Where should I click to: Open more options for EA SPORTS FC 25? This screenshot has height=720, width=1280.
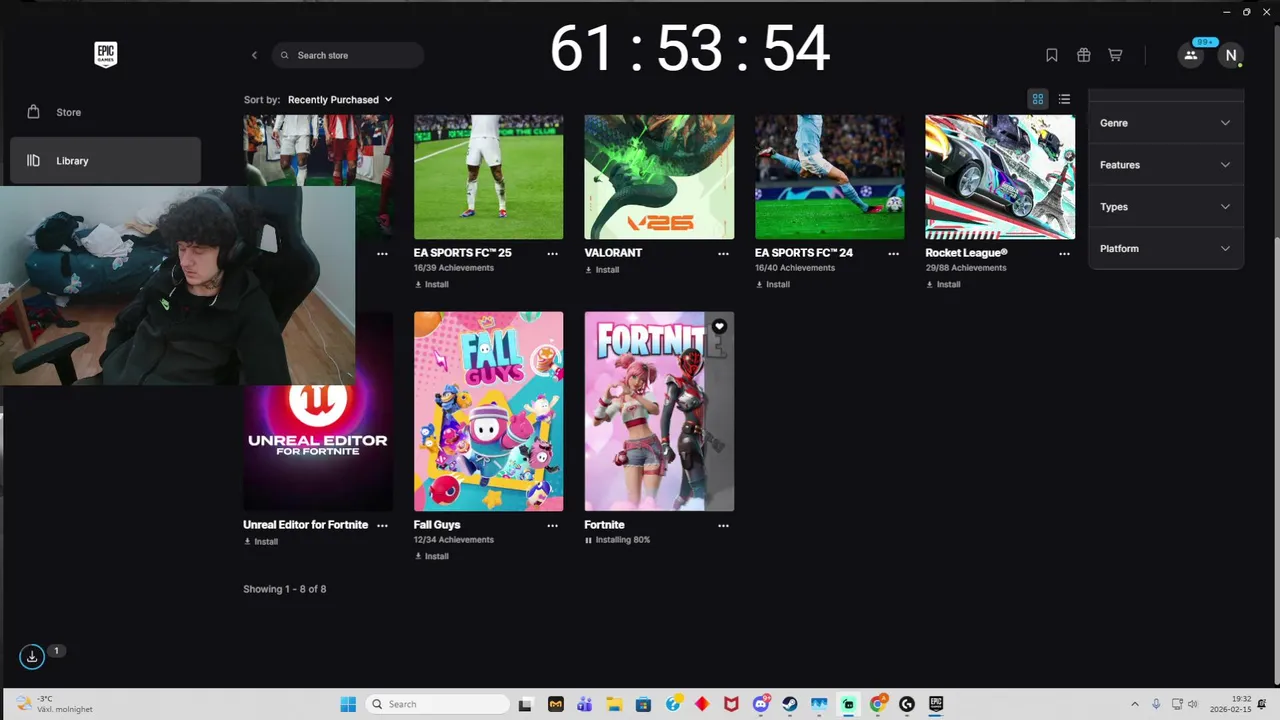pyautogui.click(x=552, y=254)
